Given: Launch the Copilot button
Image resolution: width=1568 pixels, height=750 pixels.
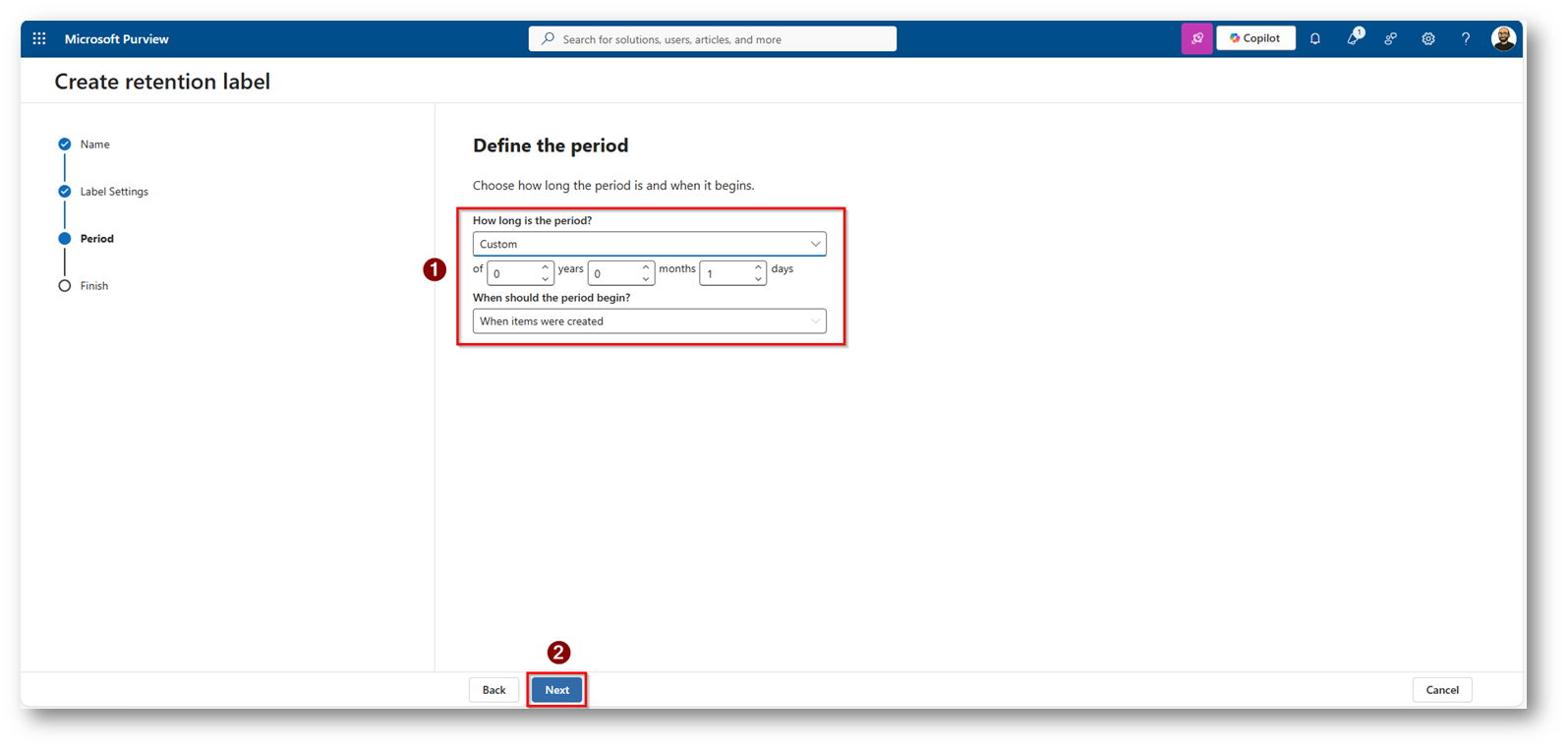Looking at the screenshot, I should pyautogui.click(x=1255, y=38).
